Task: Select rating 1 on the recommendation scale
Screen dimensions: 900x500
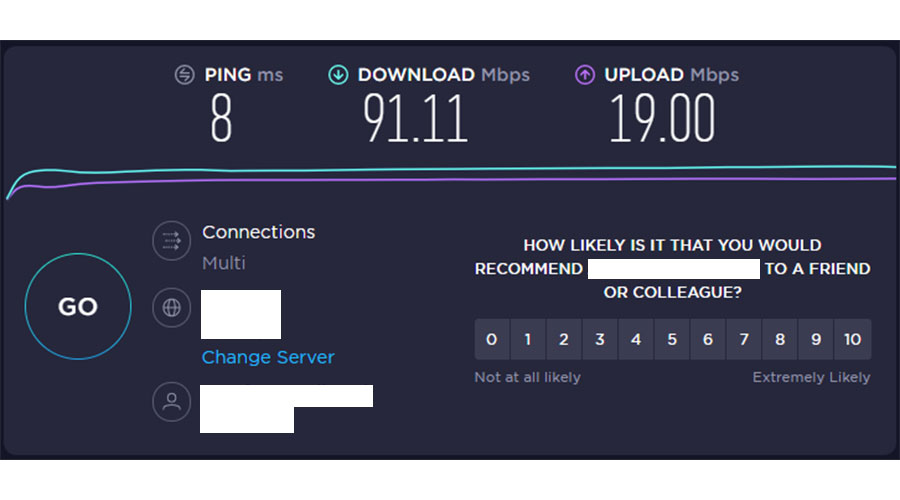Action: (x=528, y=339)
